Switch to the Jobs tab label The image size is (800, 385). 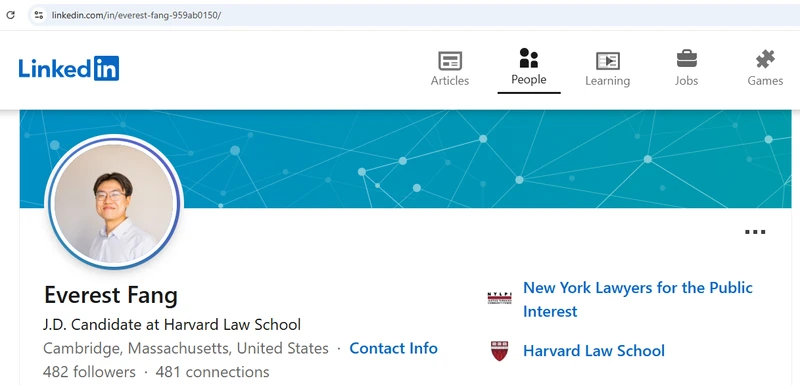pos(687,81)
